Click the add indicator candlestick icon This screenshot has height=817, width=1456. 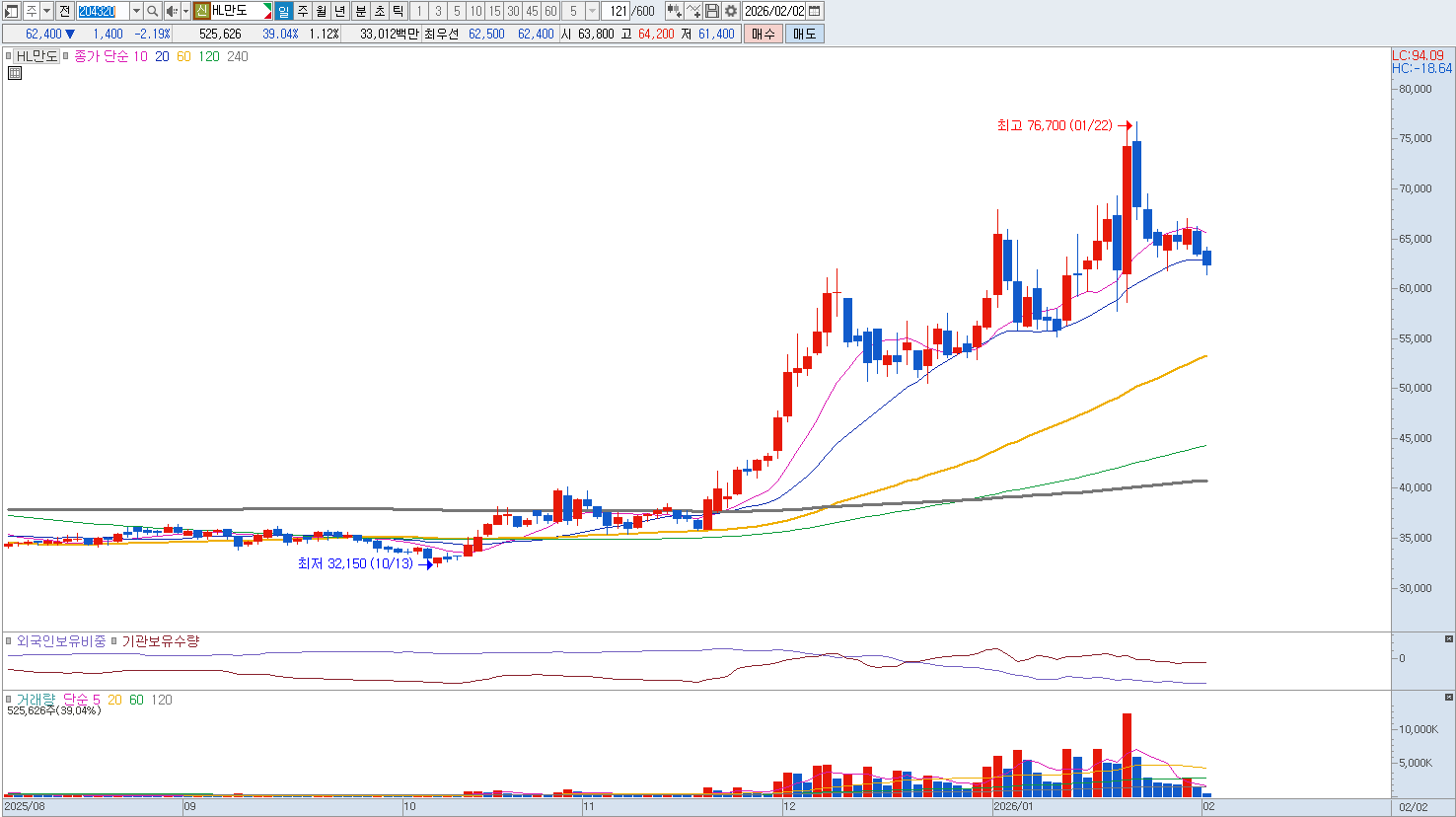point(674,11)
